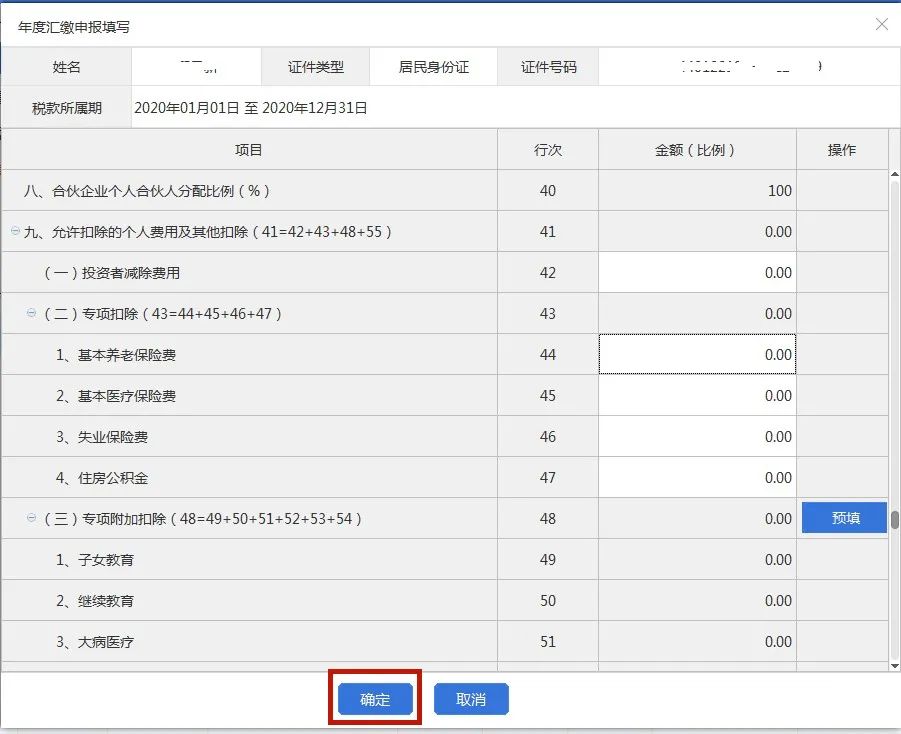Click the 姓名 label cell
Viewport: 901px width, 734px height.
tap(67, 67)
